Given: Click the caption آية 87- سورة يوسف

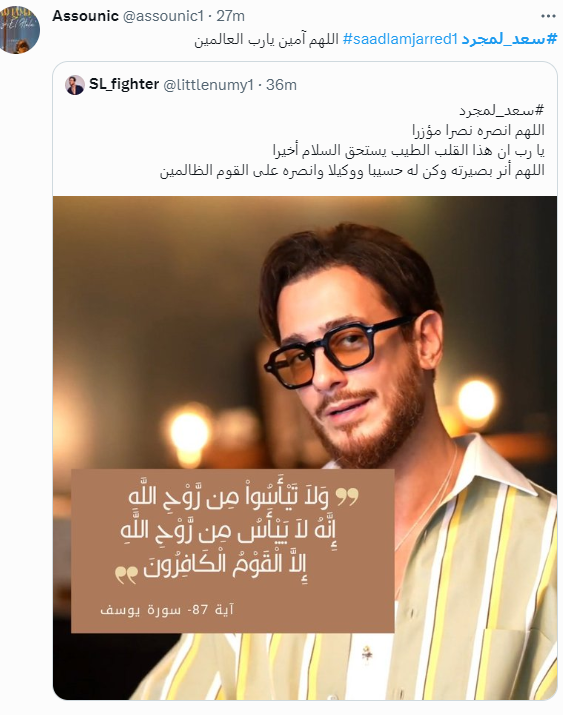Looking at the screenshot, I should (x=167, y=609).
